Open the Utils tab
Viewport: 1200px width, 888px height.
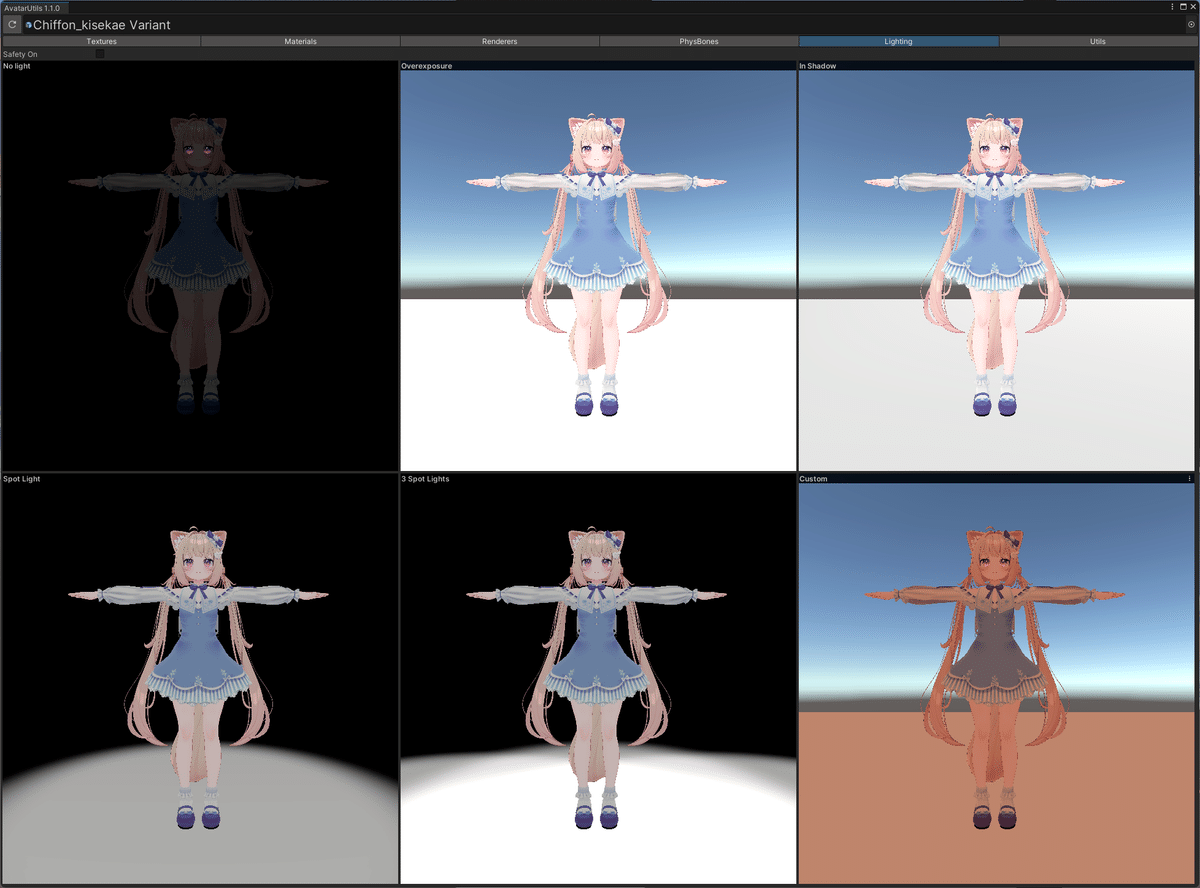click(1098, 42)
